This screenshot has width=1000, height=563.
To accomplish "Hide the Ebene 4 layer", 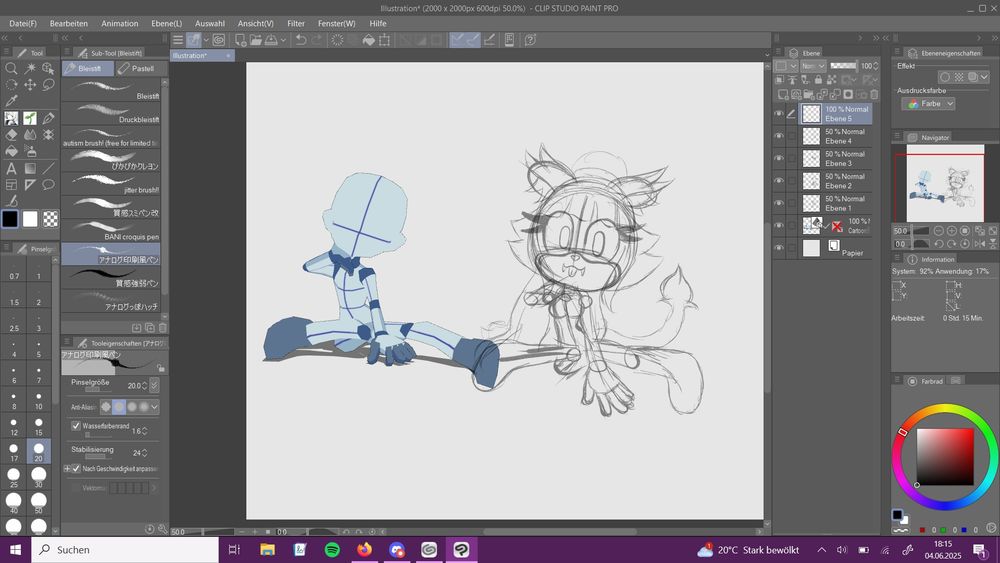I will tap(779, 136).
